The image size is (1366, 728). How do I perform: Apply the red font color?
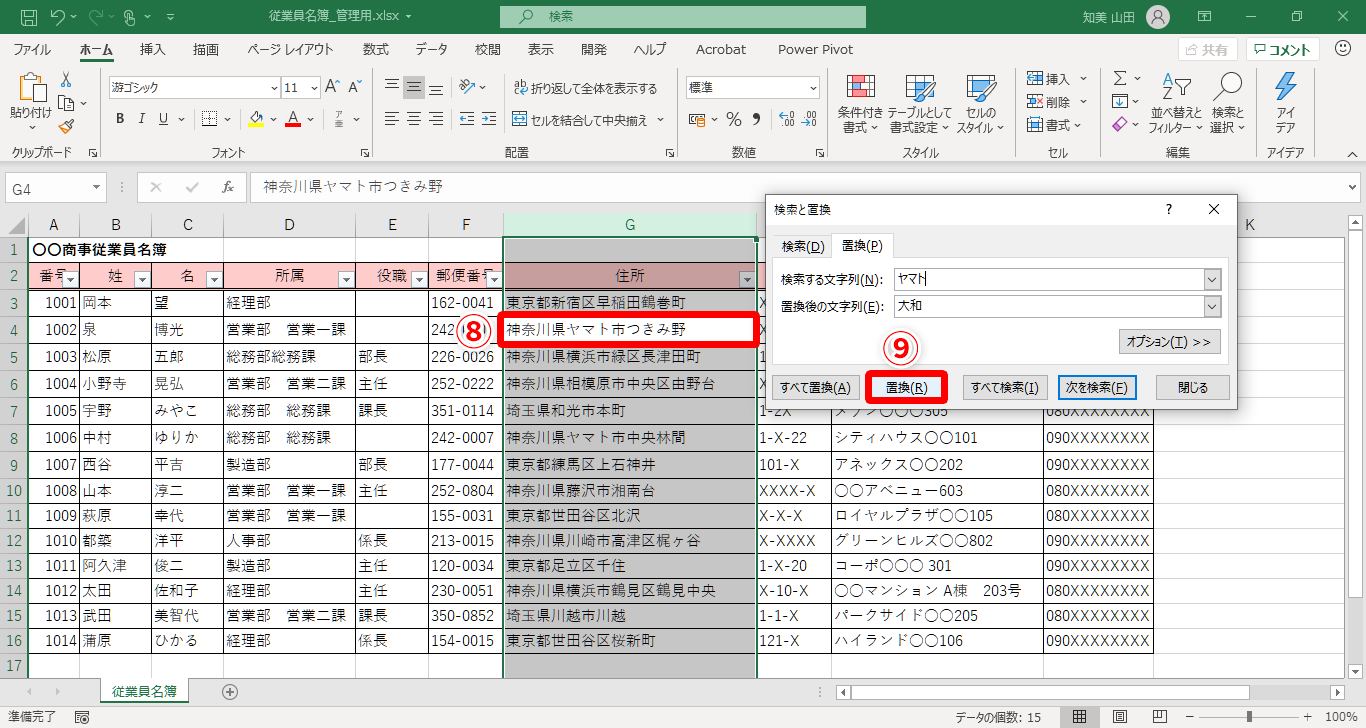tap(293, 119)
